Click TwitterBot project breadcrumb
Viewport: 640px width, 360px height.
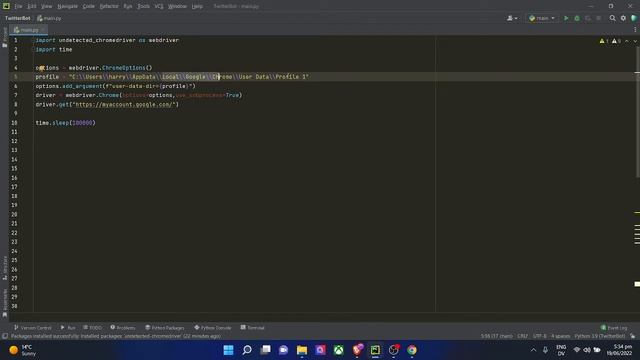click(18, 18)
